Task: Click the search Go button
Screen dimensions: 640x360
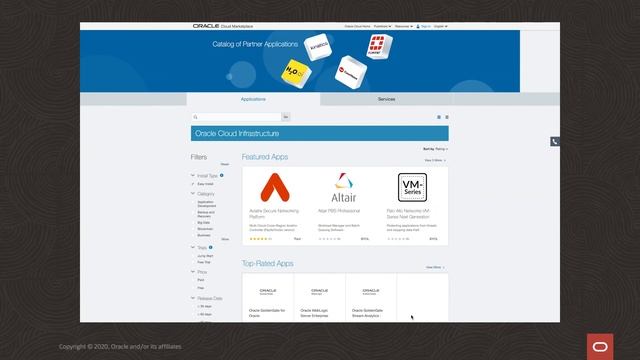Action: pos(286,117)
